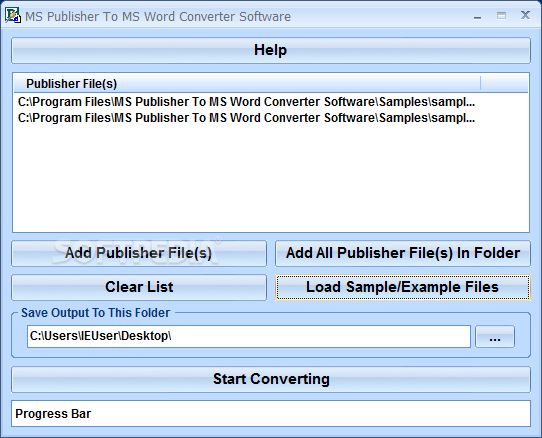542x438 pixels.
Task: Click the Save Output To This Folder label
Action: [x=95, y=313]
